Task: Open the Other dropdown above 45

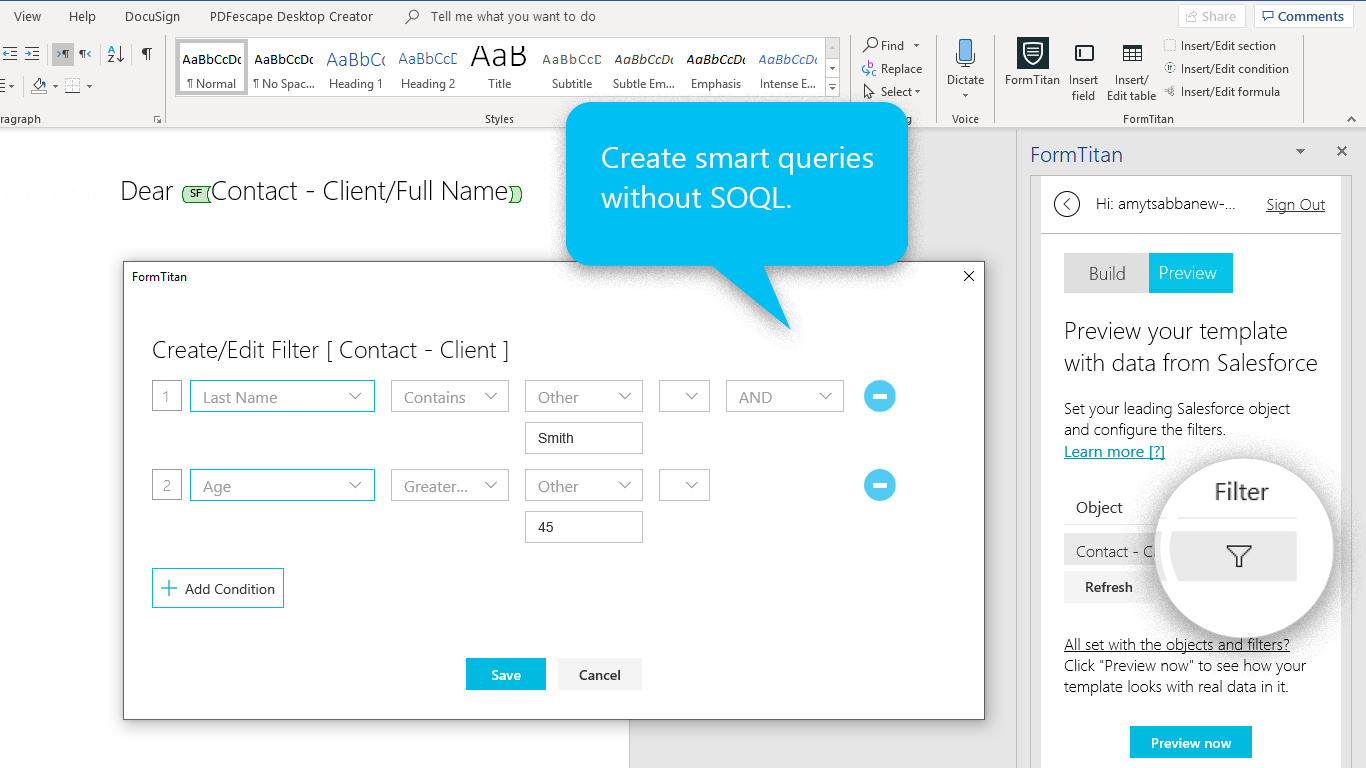Action: point(584,486)
